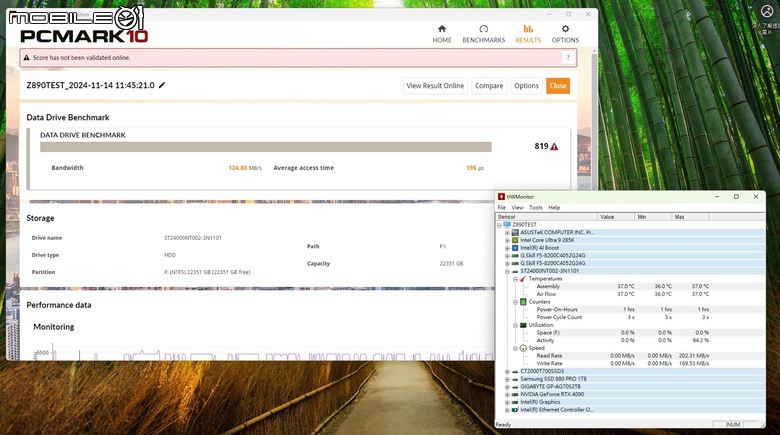Click the user account icon on the desktop
Viewport: 780px width, 435px height.
pyautogui.click(x=767, y=11)
